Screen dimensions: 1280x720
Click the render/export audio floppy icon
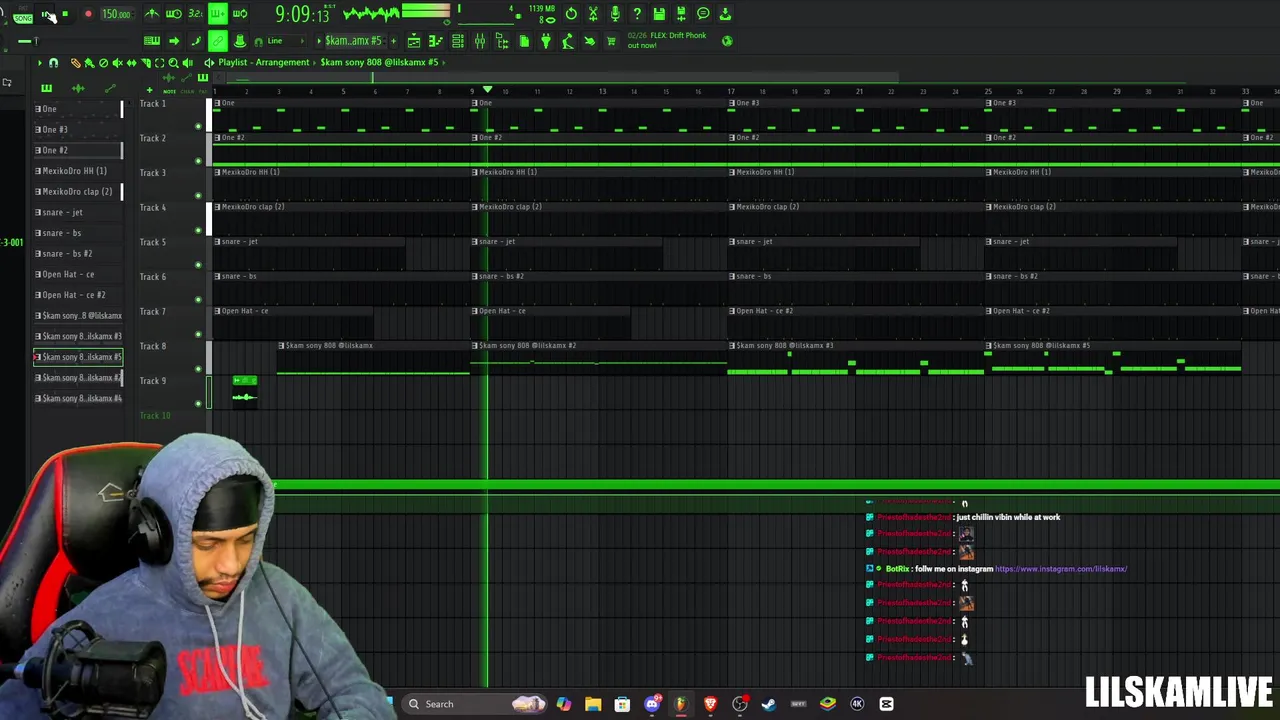681,14
